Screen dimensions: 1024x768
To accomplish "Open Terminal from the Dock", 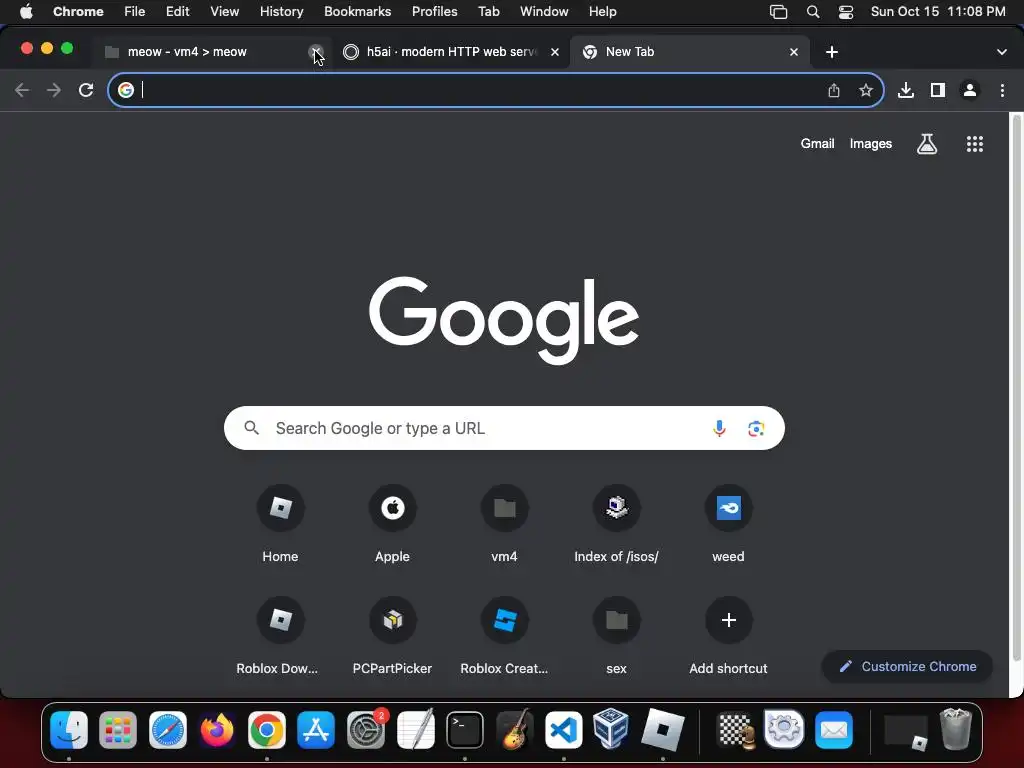I will coord(465,729).
